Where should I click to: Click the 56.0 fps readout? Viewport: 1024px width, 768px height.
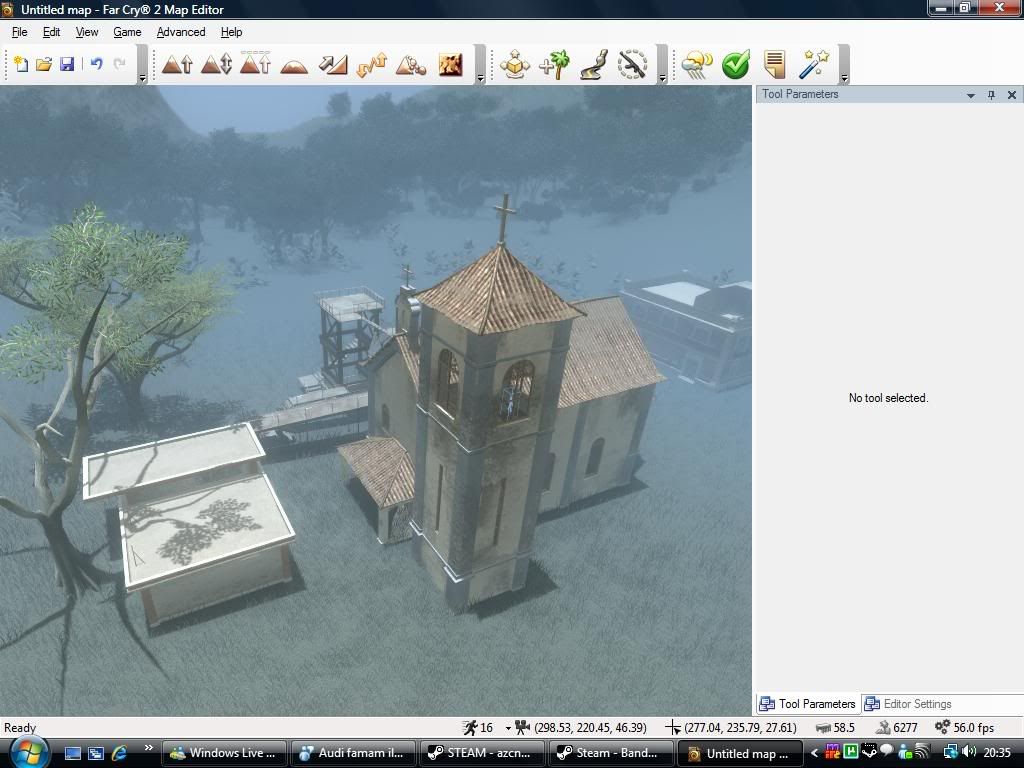[x=974, y=728]
